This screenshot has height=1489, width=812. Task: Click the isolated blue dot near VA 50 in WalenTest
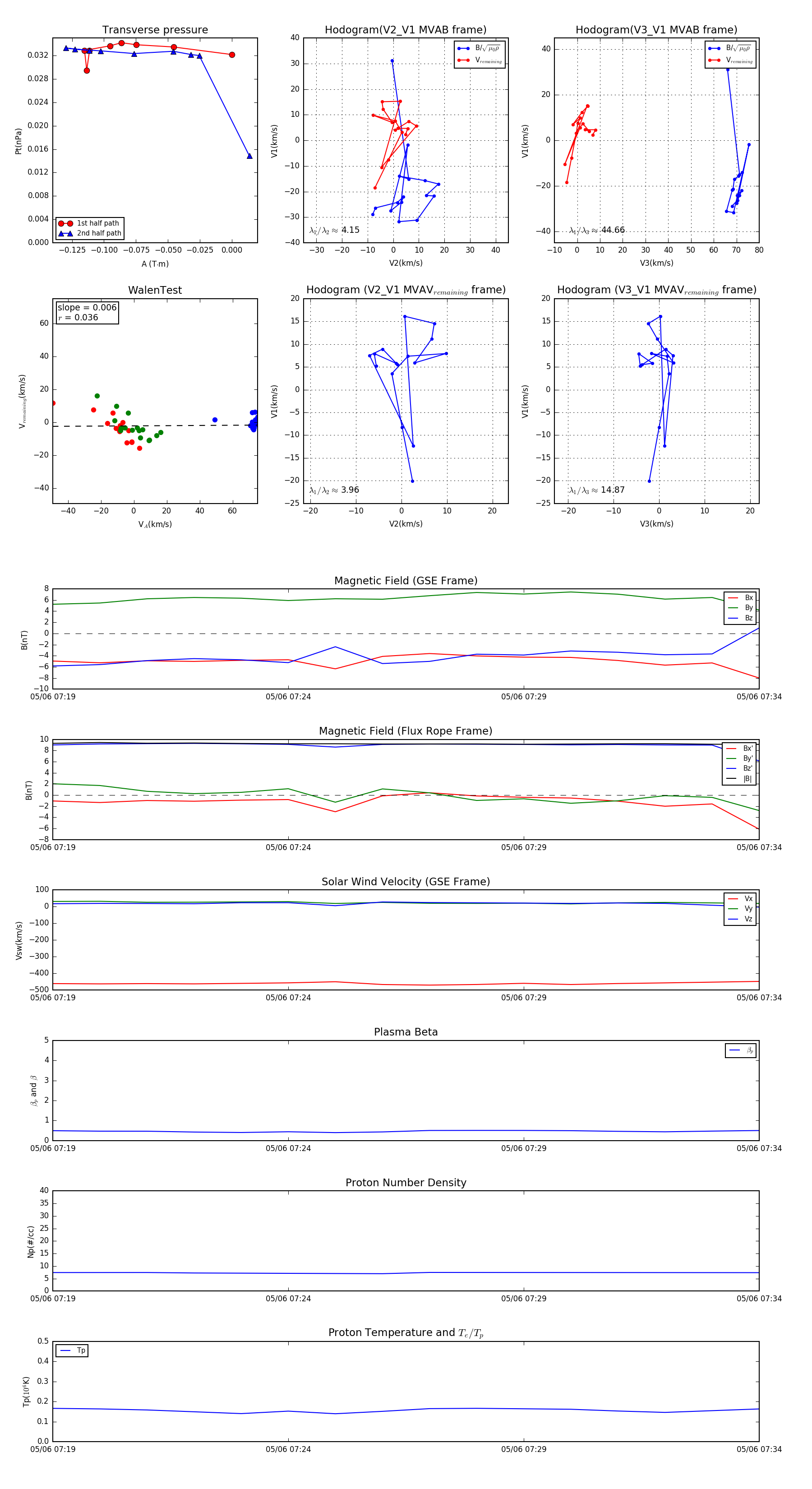(x=215, y=420)
